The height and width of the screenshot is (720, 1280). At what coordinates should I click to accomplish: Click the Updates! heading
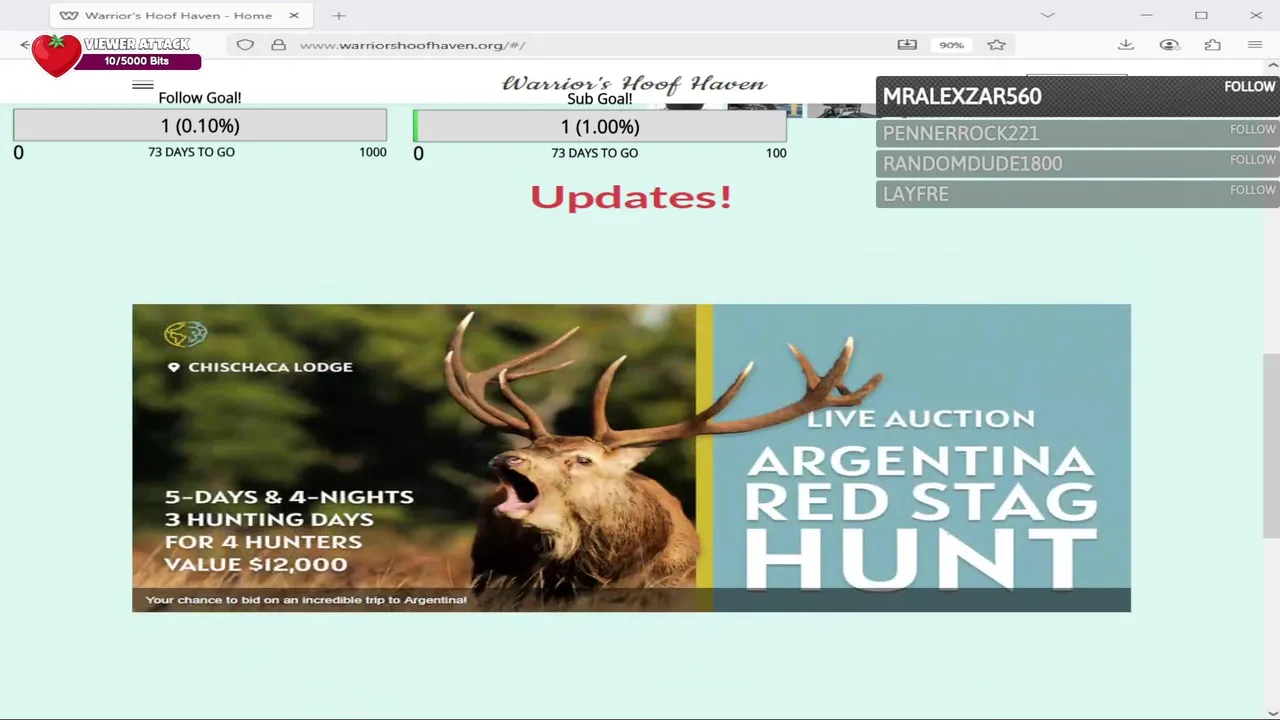click(x=631, y=196)
